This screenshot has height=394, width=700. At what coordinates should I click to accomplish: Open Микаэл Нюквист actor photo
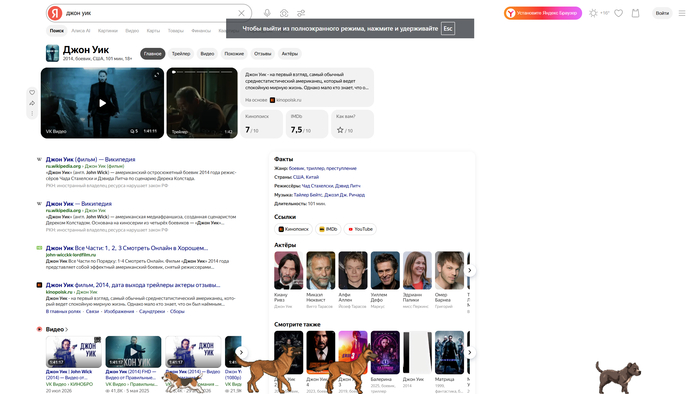click(x=321, y=270)
